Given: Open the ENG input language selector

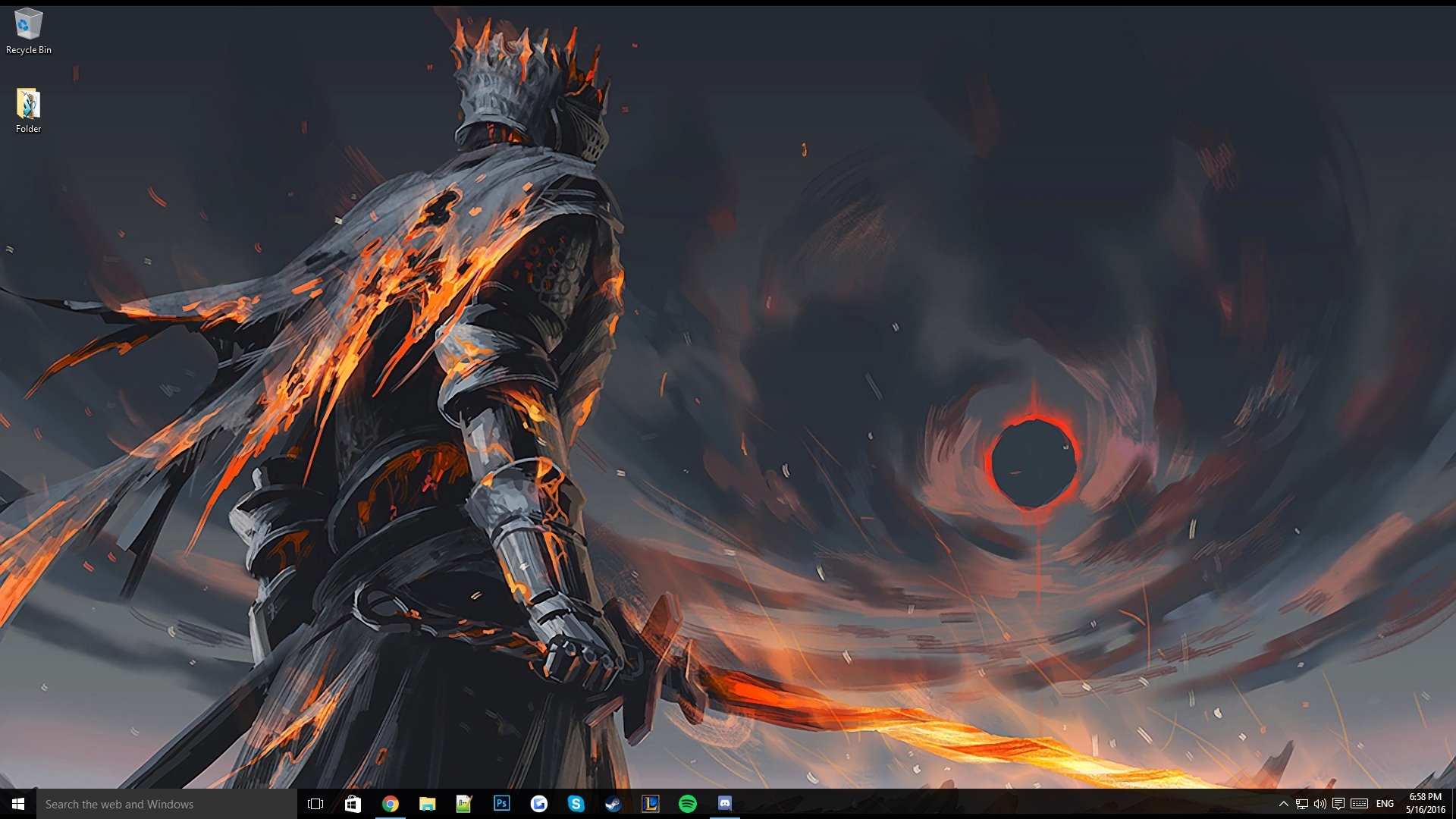Looking at the screenshot, I should point(1385,804).
